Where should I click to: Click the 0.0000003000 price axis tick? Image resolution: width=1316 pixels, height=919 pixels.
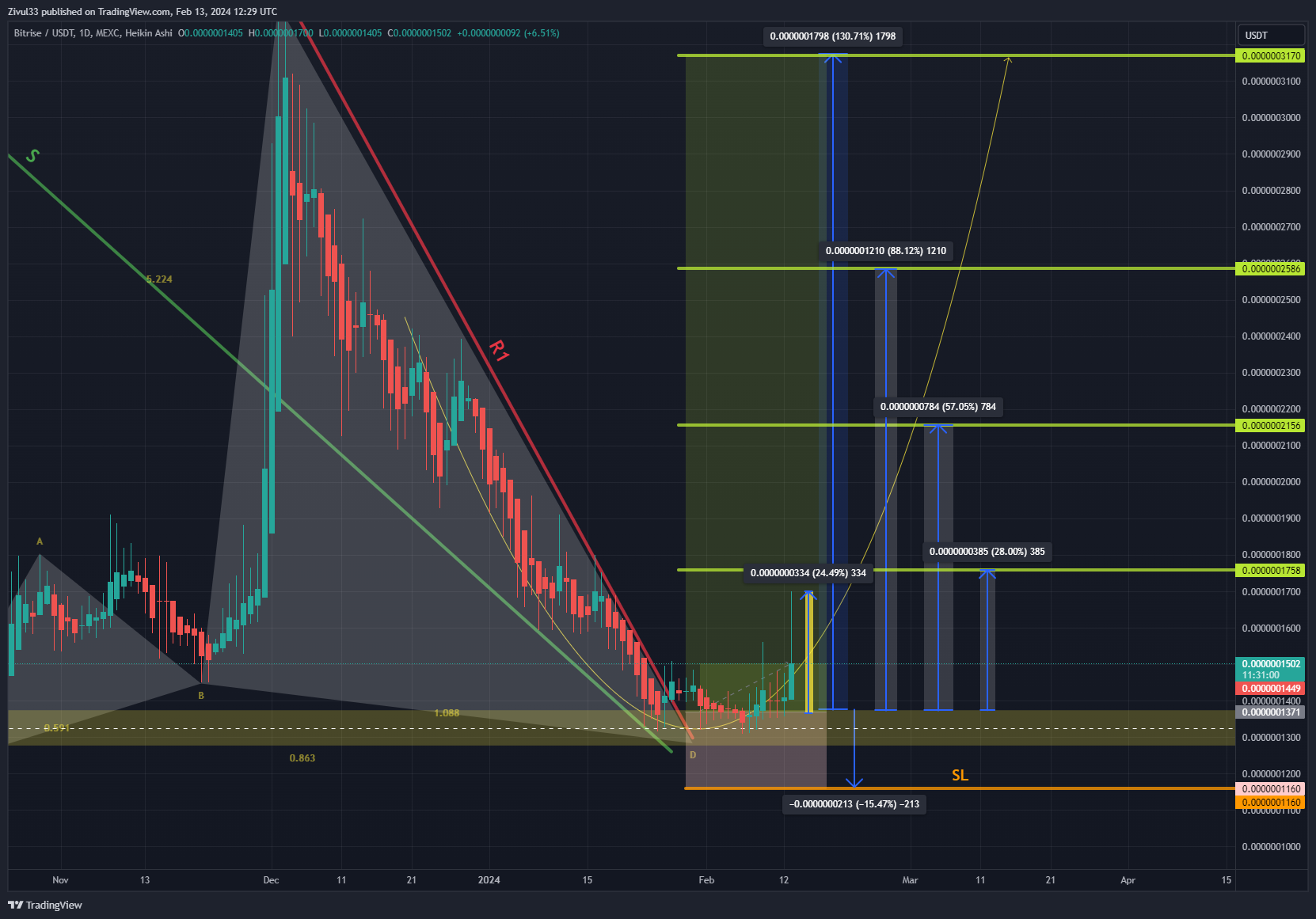point(1271,118)
